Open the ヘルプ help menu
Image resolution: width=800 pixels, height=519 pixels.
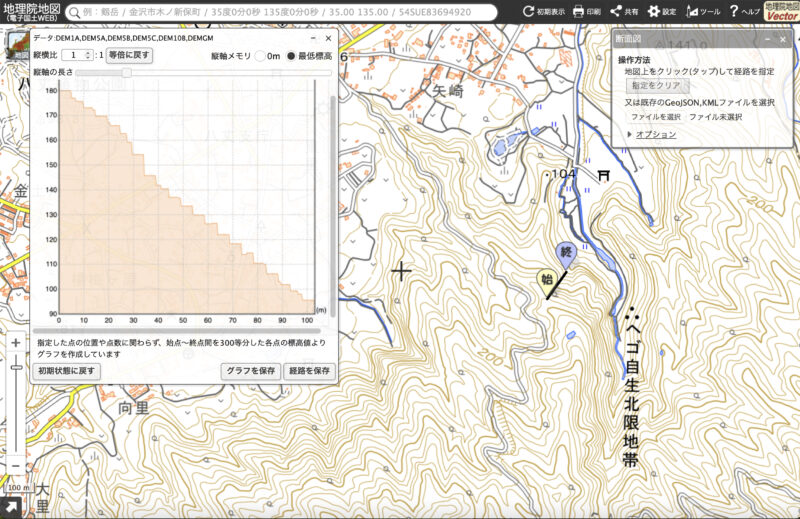click(742, 12)
